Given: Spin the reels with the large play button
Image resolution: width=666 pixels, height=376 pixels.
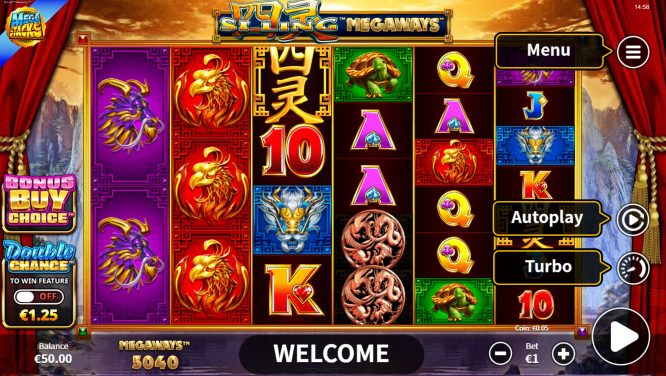Looking at the screenshot, I should pyautogui.click(x=621, y=336).
